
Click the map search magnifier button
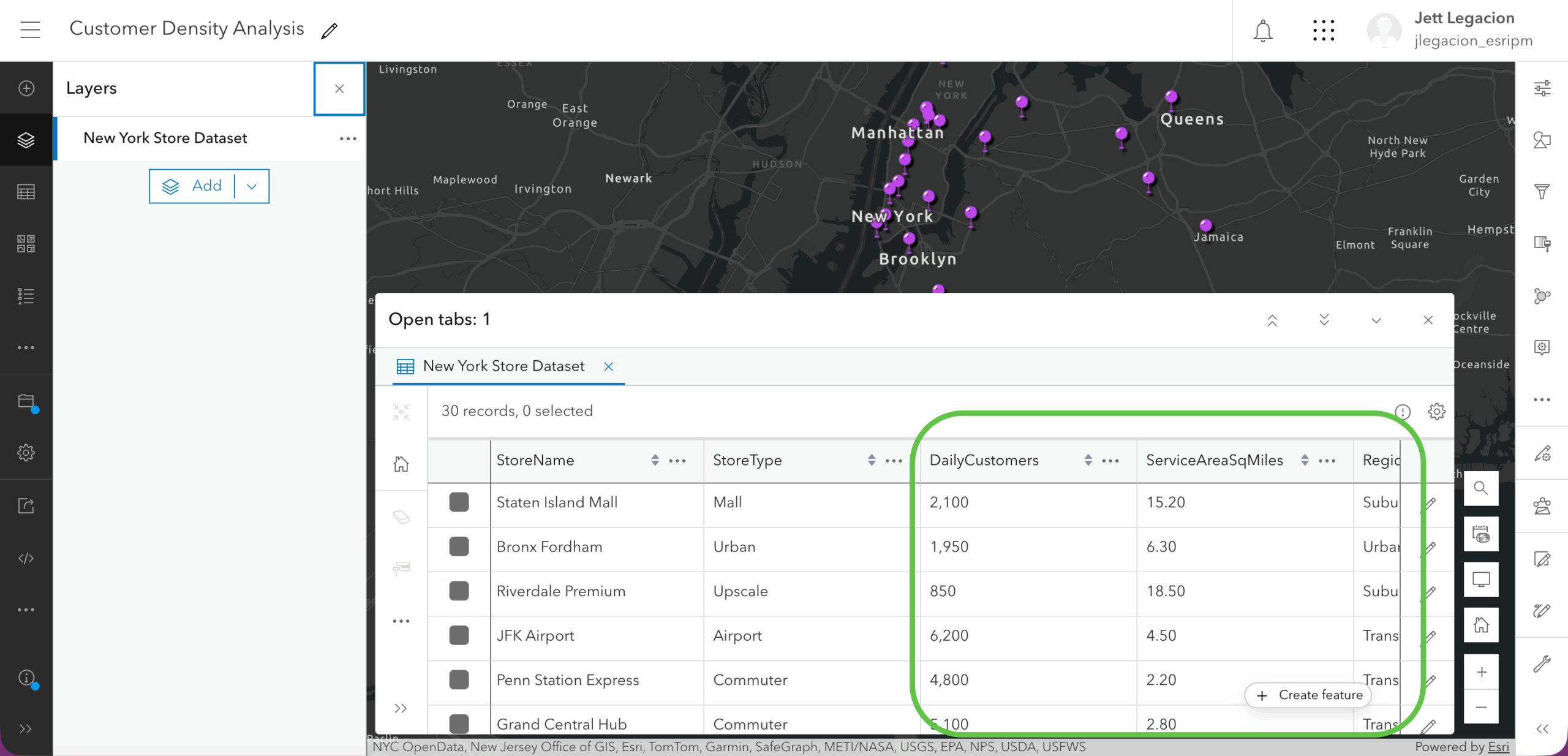[x=1480, y=488]
